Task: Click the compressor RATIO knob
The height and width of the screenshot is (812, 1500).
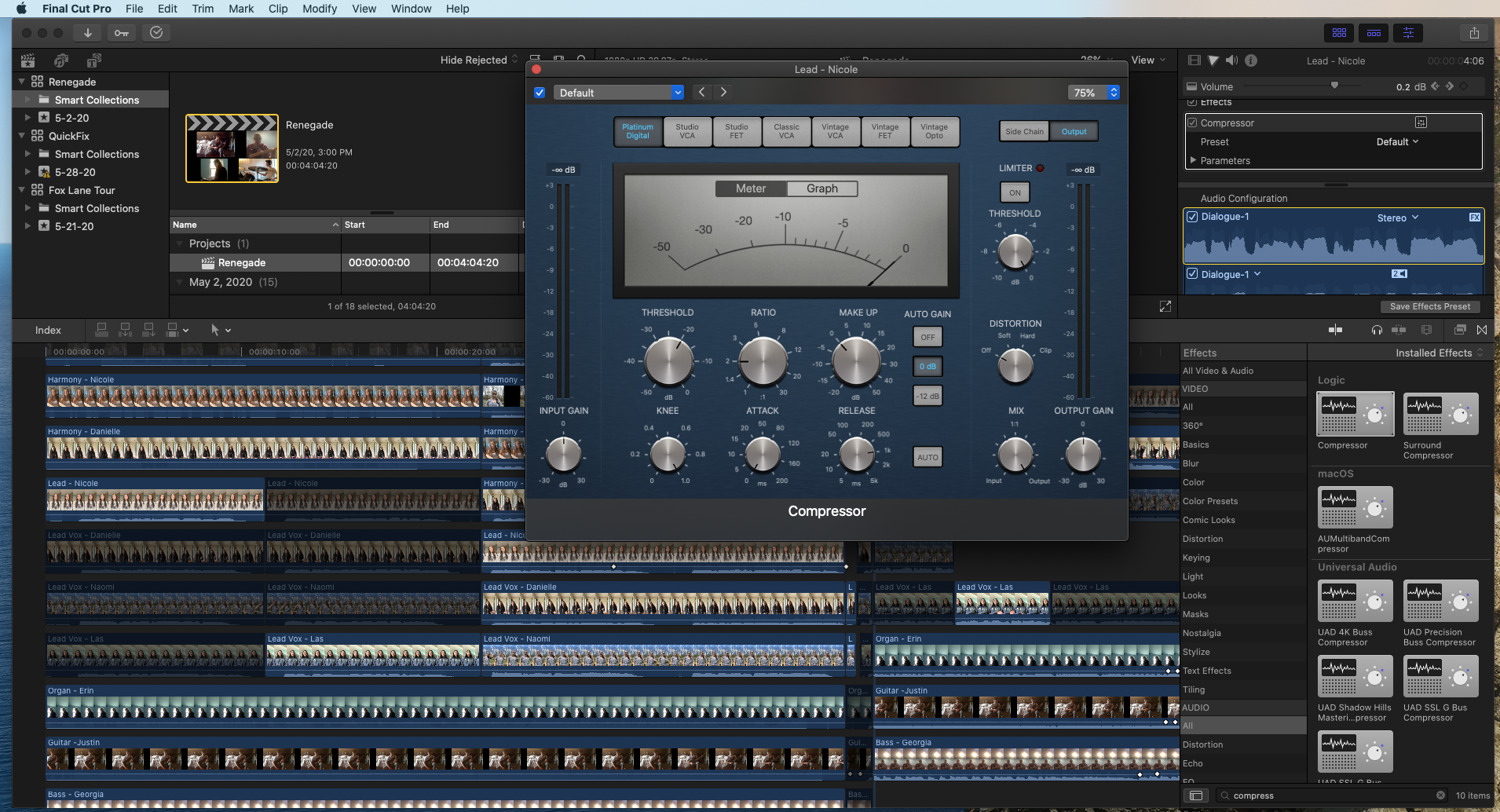Action: [x=763, y=361]
